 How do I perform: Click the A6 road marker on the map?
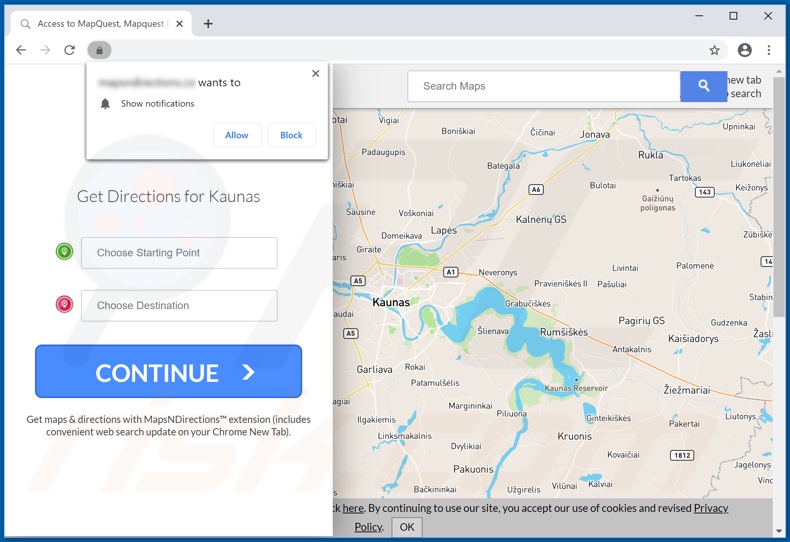(536, 189)
